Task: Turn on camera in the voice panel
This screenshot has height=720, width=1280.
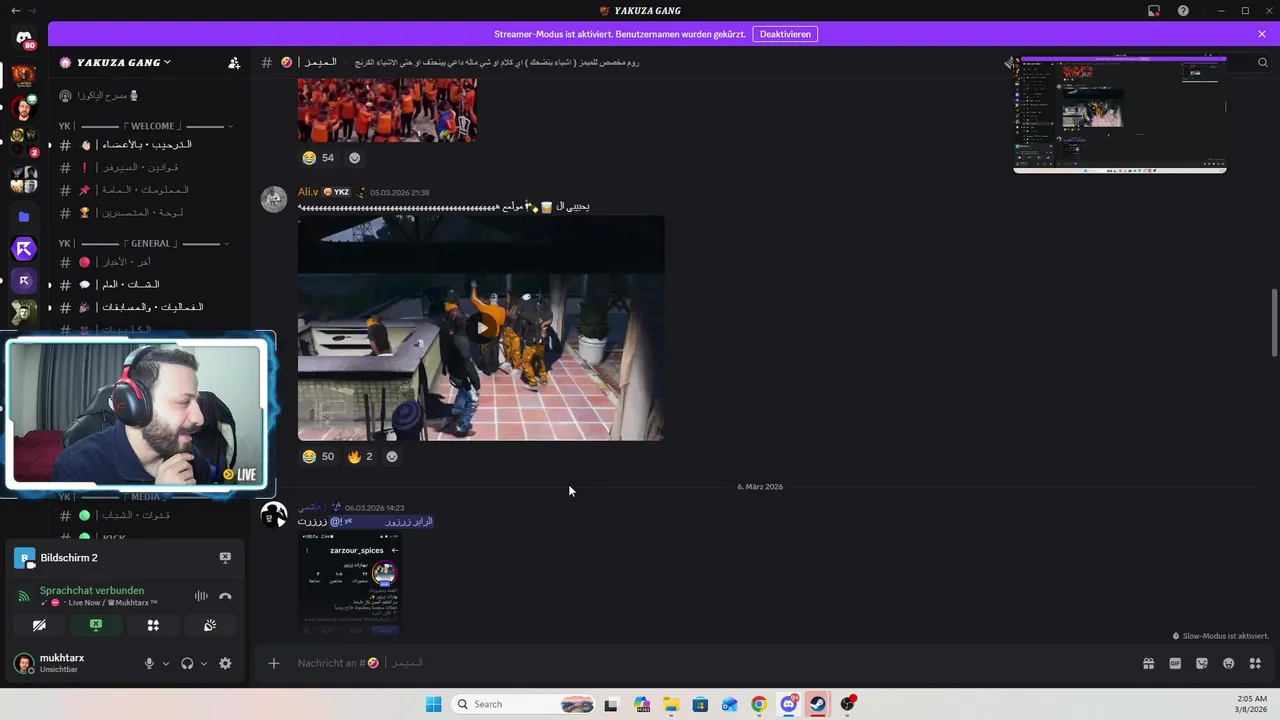Action: click(39, 625)
